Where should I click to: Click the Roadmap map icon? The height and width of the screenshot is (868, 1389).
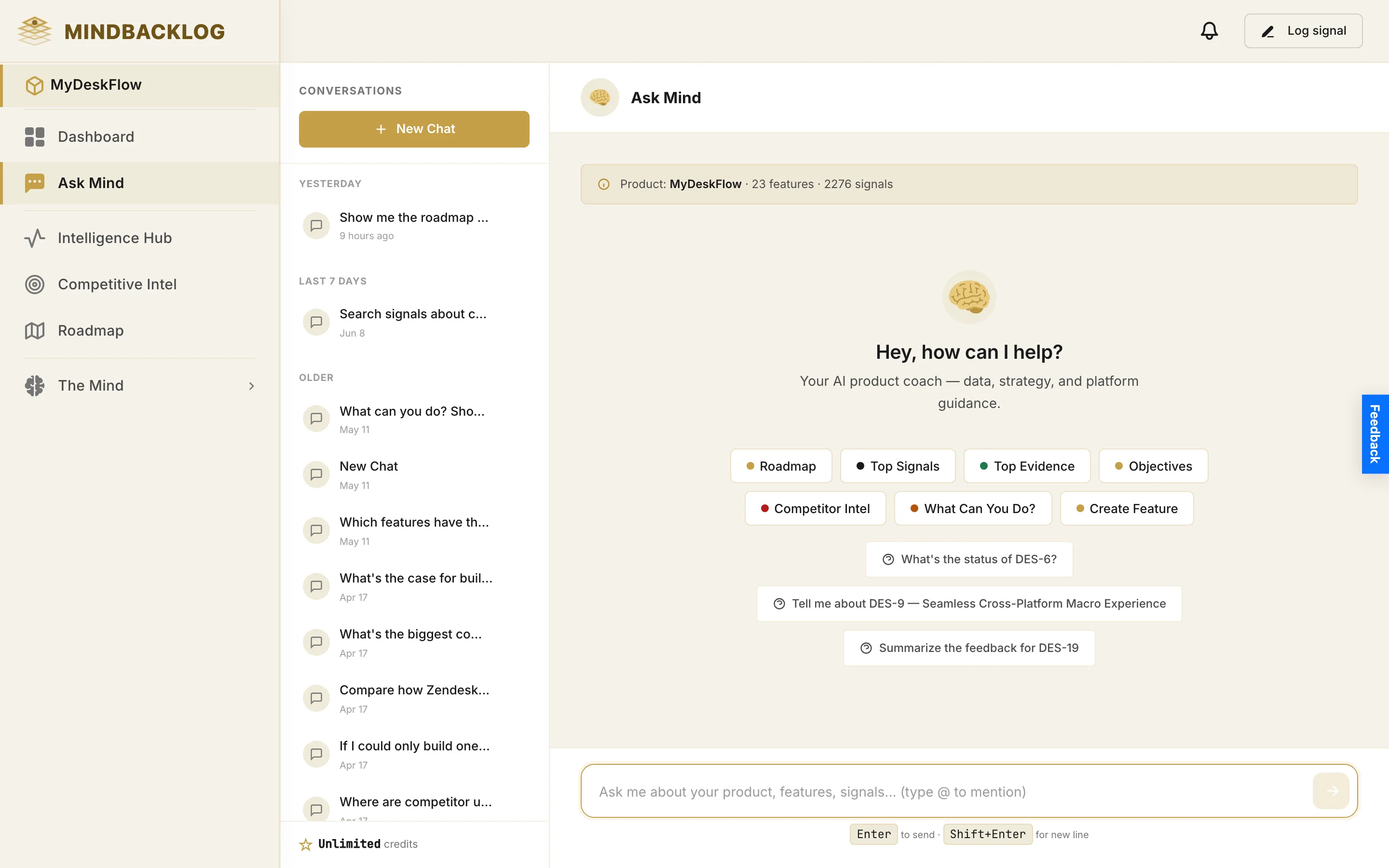(x=34, y=331)
